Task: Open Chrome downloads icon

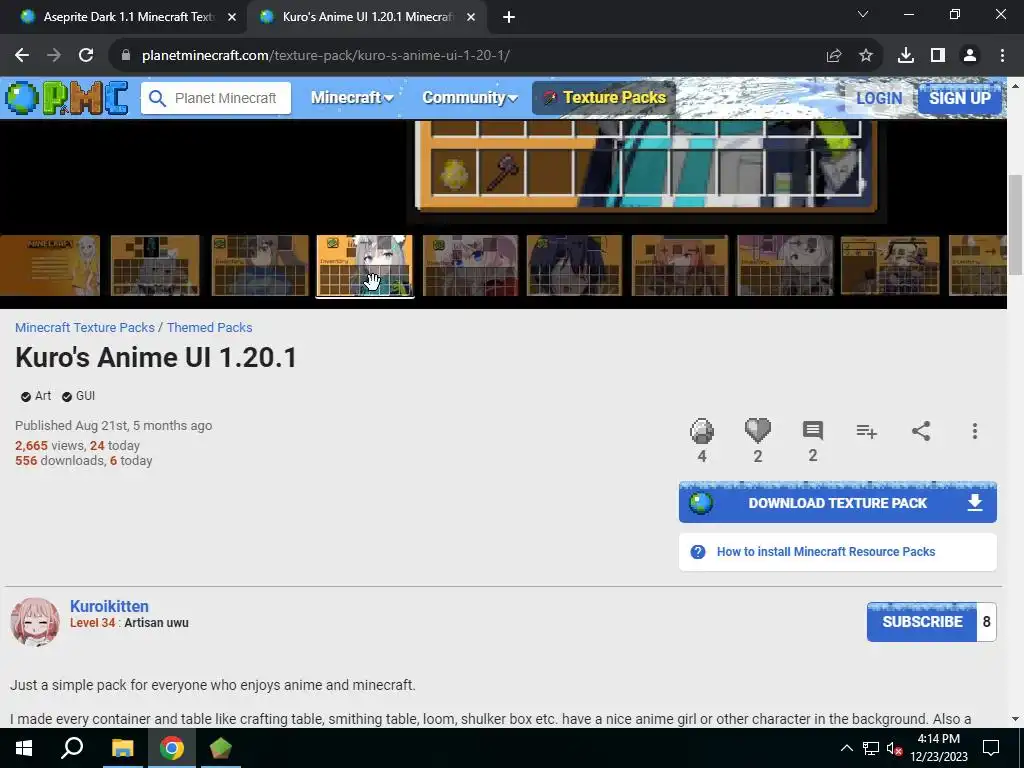Action: pyautogui.click(x=905, y=56)
